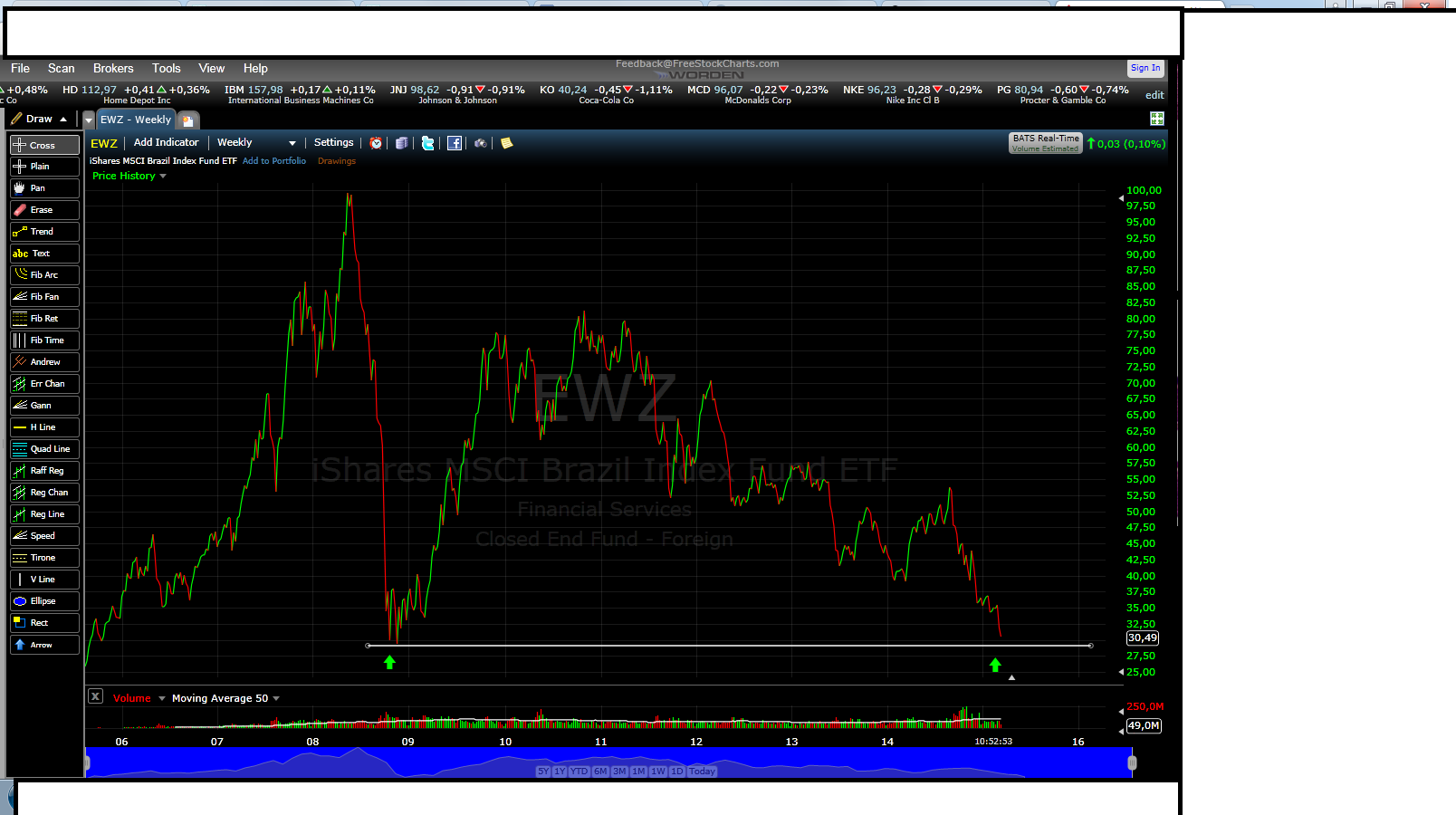
Task: Select the Rect drawing tool
Action: tap(44, 623)
